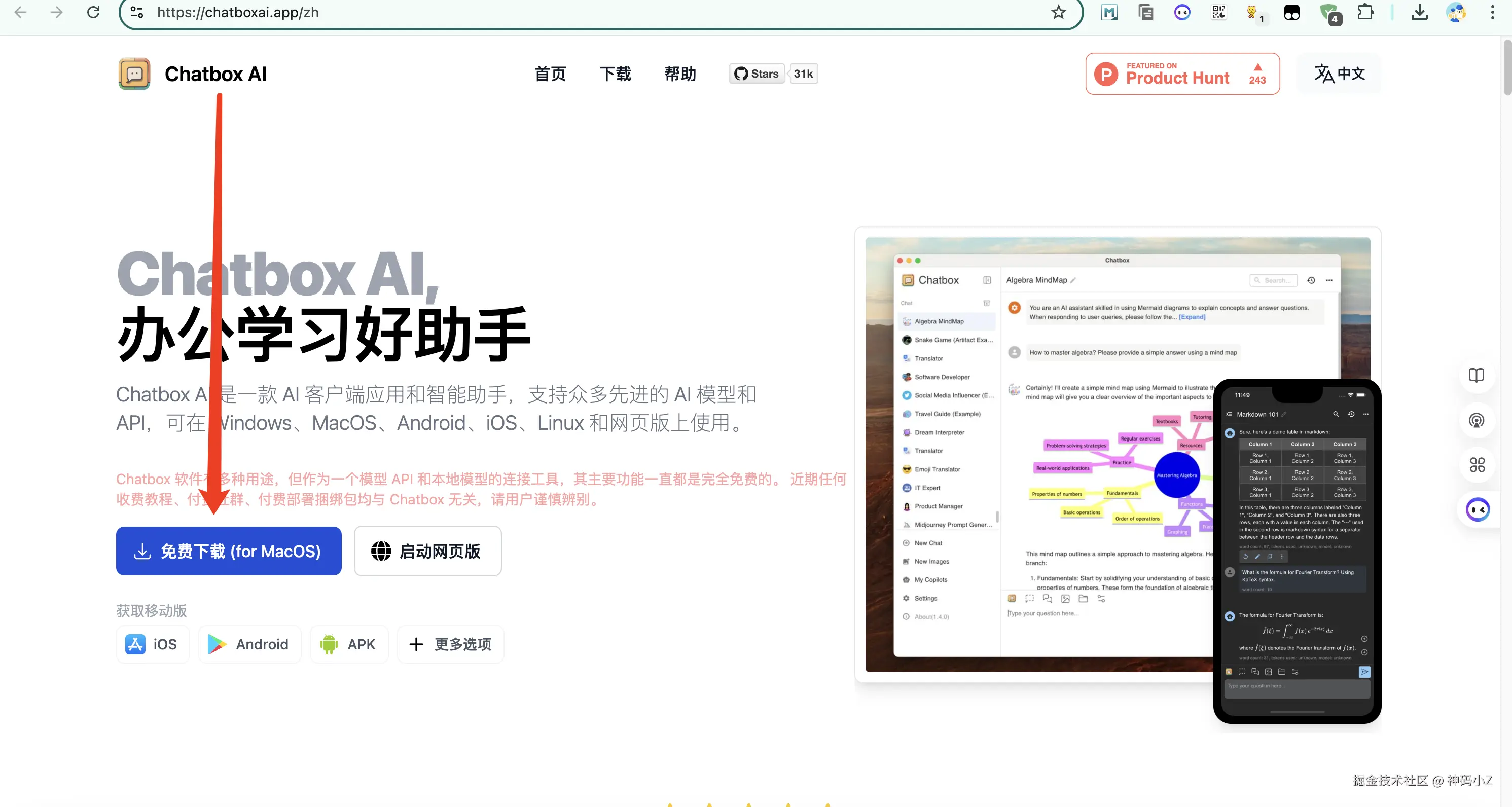Viewport: 1512px width, 807px height.
Task: Click the Chatbox AI logo icon
Action: point(134,74)
